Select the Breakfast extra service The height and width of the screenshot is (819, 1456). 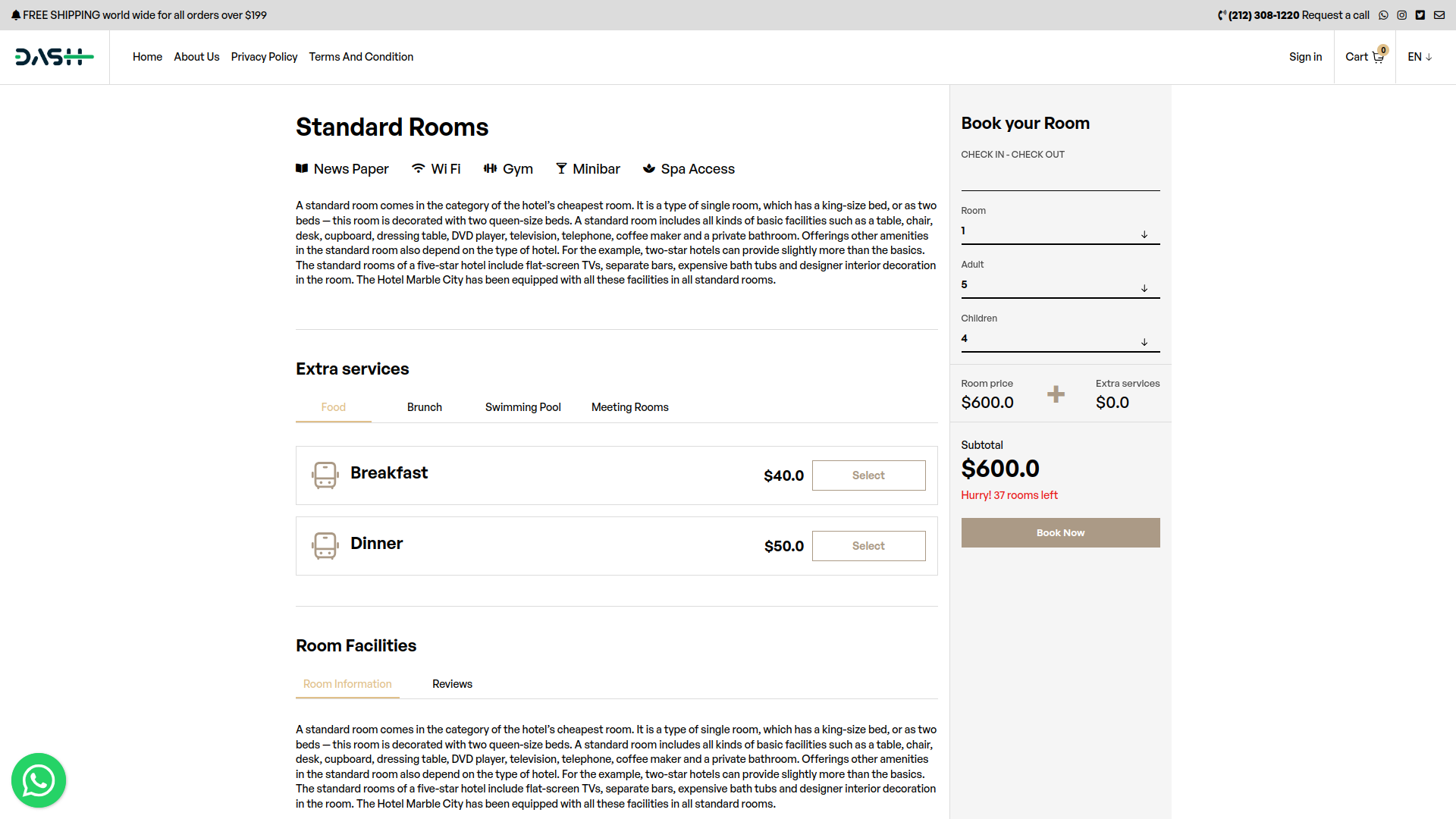click(868, 475)
